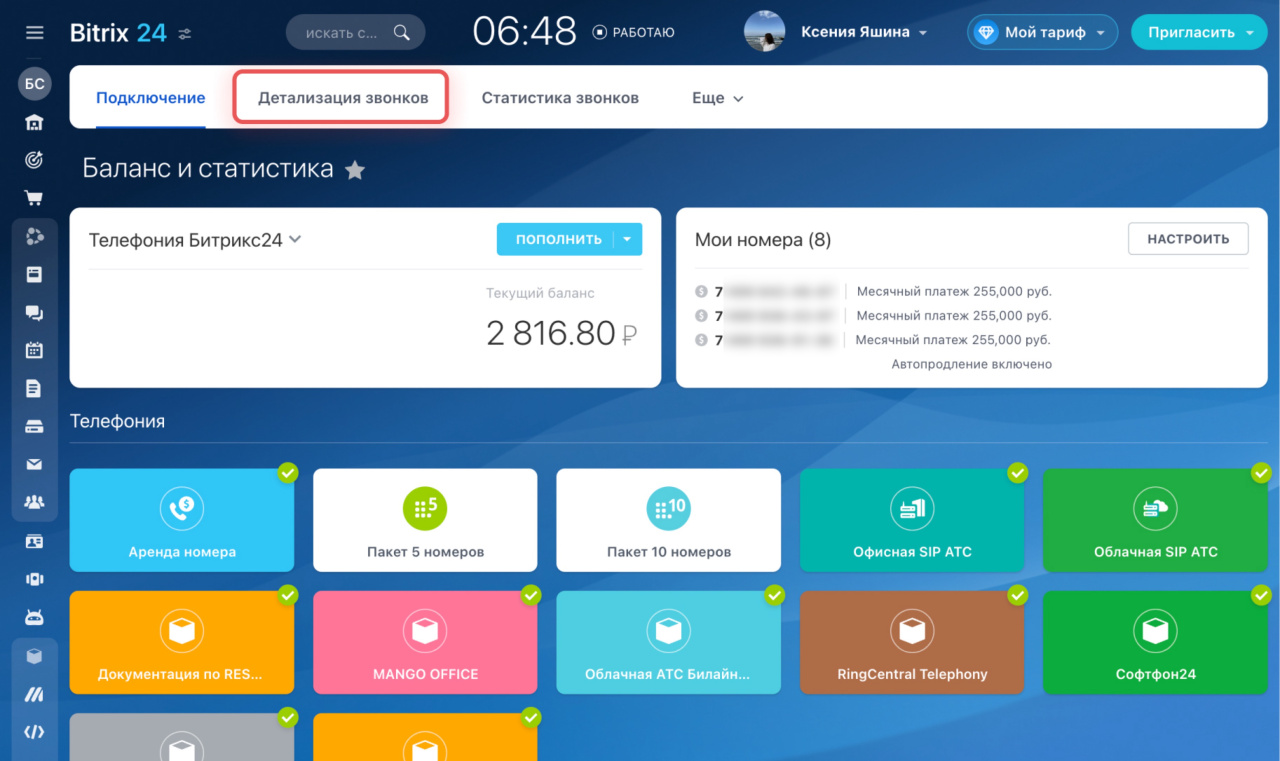
Task: Open the Статистика звонков tab
Action: [x=560, y=98]
